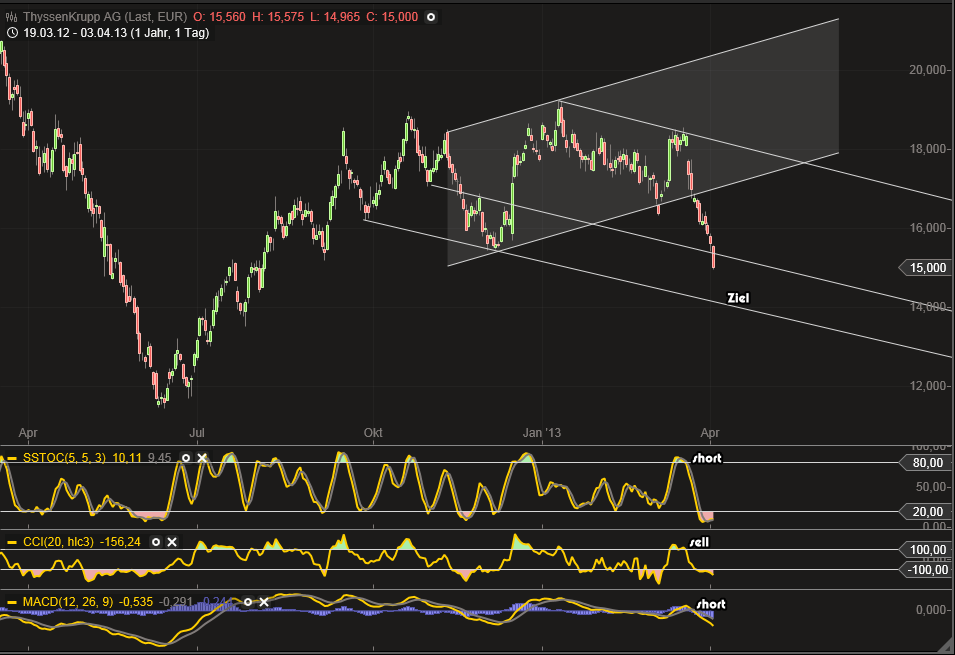955x655 pixels.
Task: Click the 12,000 price axis label
Action: point(928,386)
